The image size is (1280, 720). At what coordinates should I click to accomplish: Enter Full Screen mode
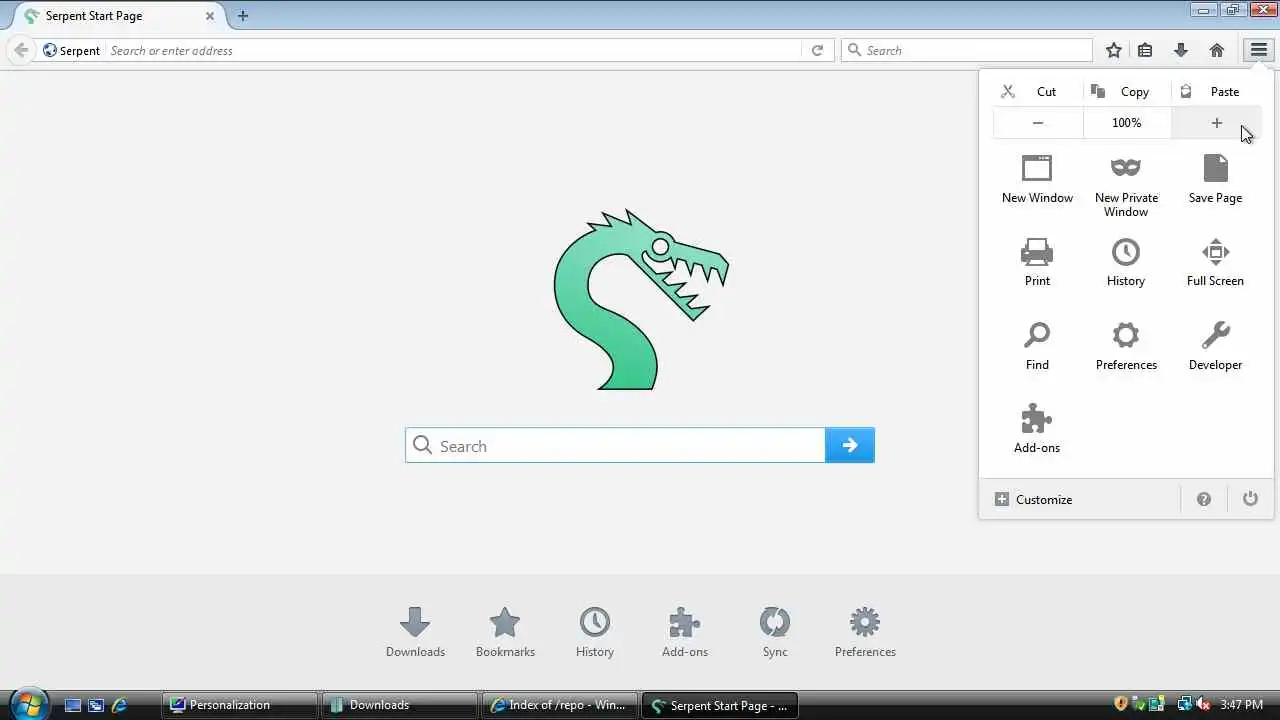tap(1215, 263)
